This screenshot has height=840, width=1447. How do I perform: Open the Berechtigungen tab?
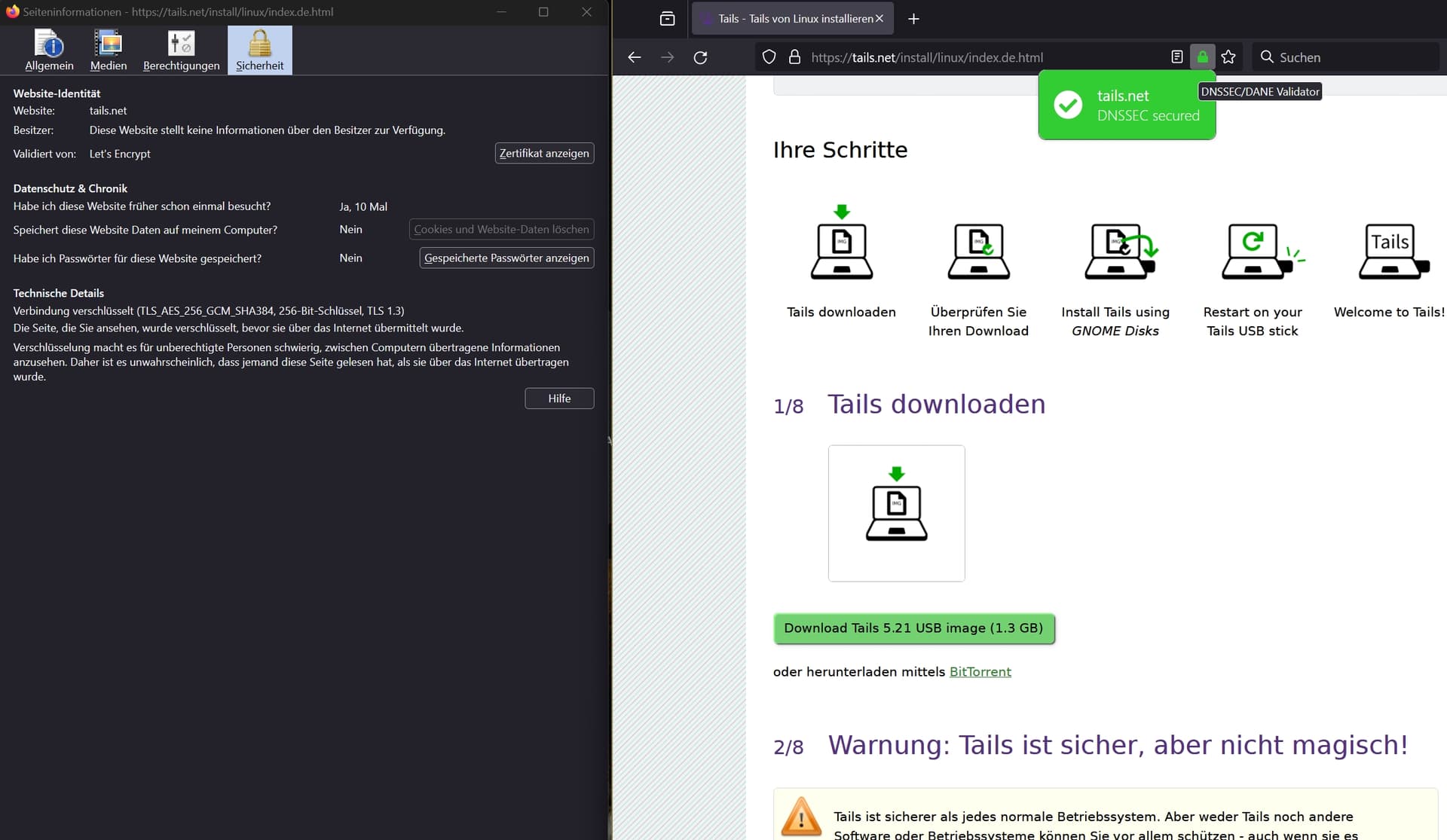[181, 50]
